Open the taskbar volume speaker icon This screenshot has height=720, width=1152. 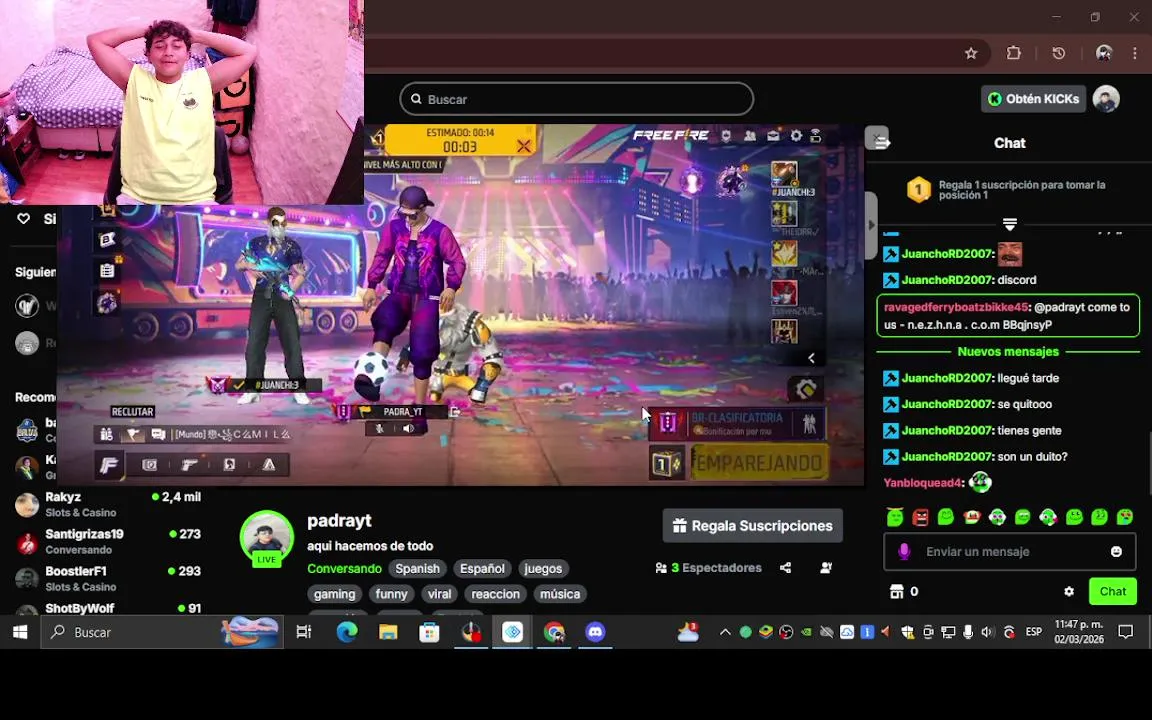(x=987, y=632)
